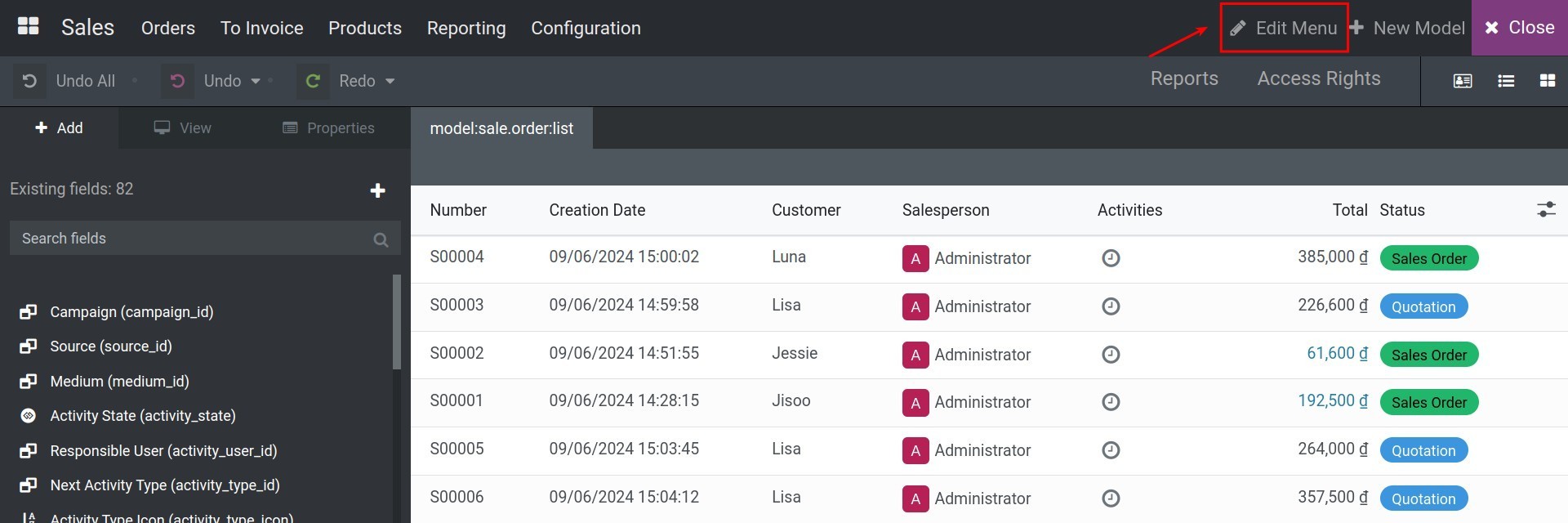Image resolution: width=1568 pixels, height=523 pixels.
Task: Open the Access Rights link
Action: point(1318,78)
